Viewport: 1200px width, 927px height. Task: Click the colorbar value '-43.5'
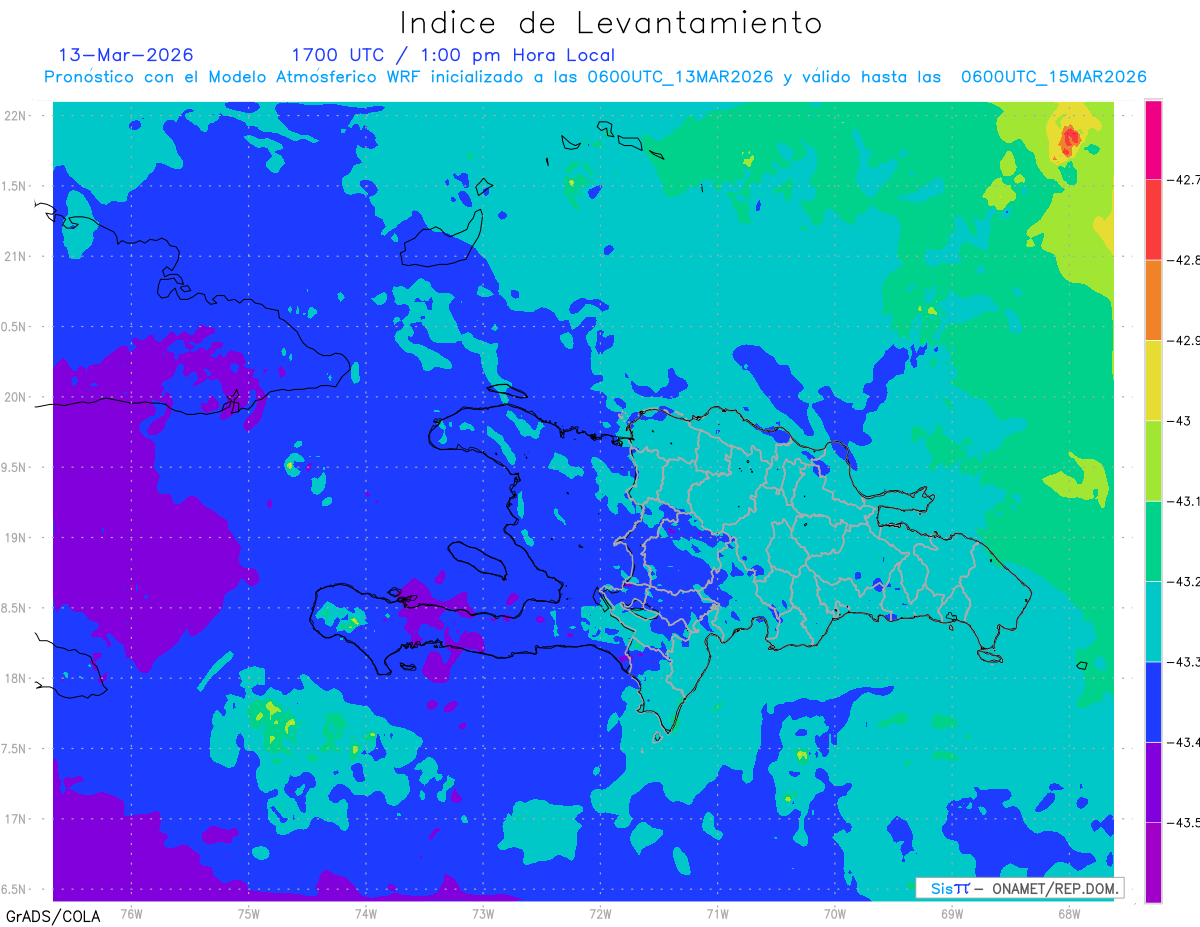pos(1183,822)
